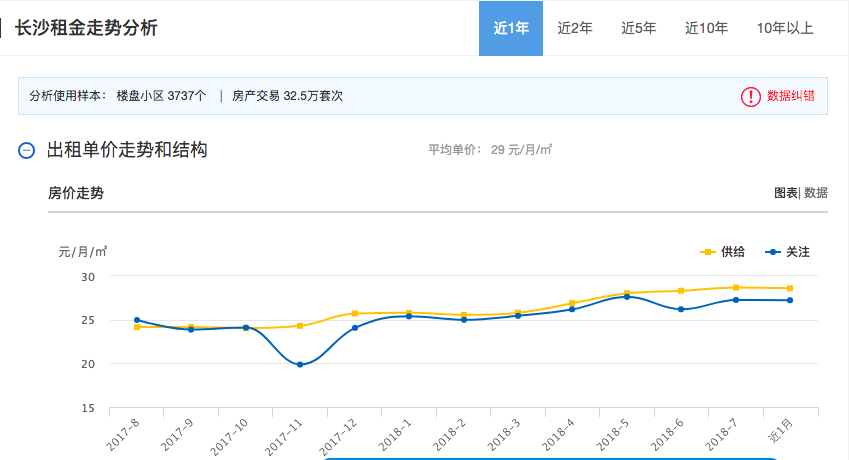Image resolution: width=849 pixels, height=460 pixels.
Task: Click the blue 2017-11 low data point
Action: tap(300, 365)
